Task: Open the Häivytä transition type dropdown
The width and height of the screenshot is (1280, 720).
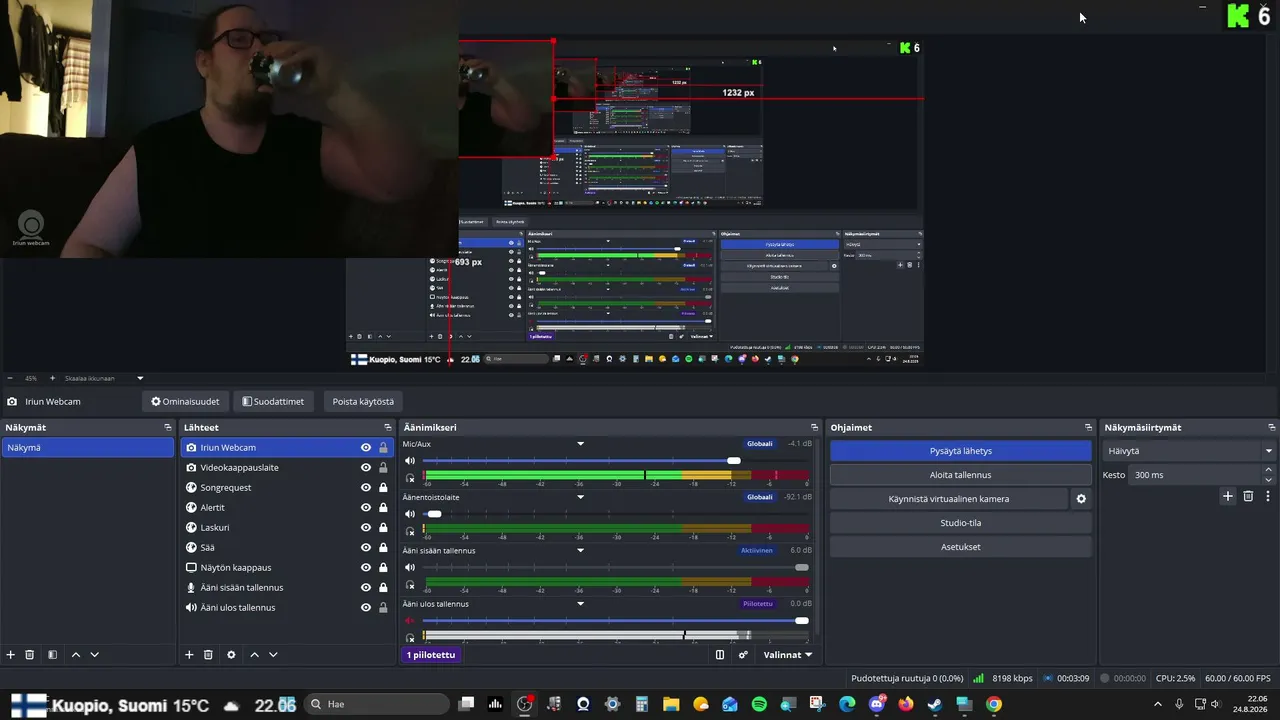Action: (x=1189, y=451)
